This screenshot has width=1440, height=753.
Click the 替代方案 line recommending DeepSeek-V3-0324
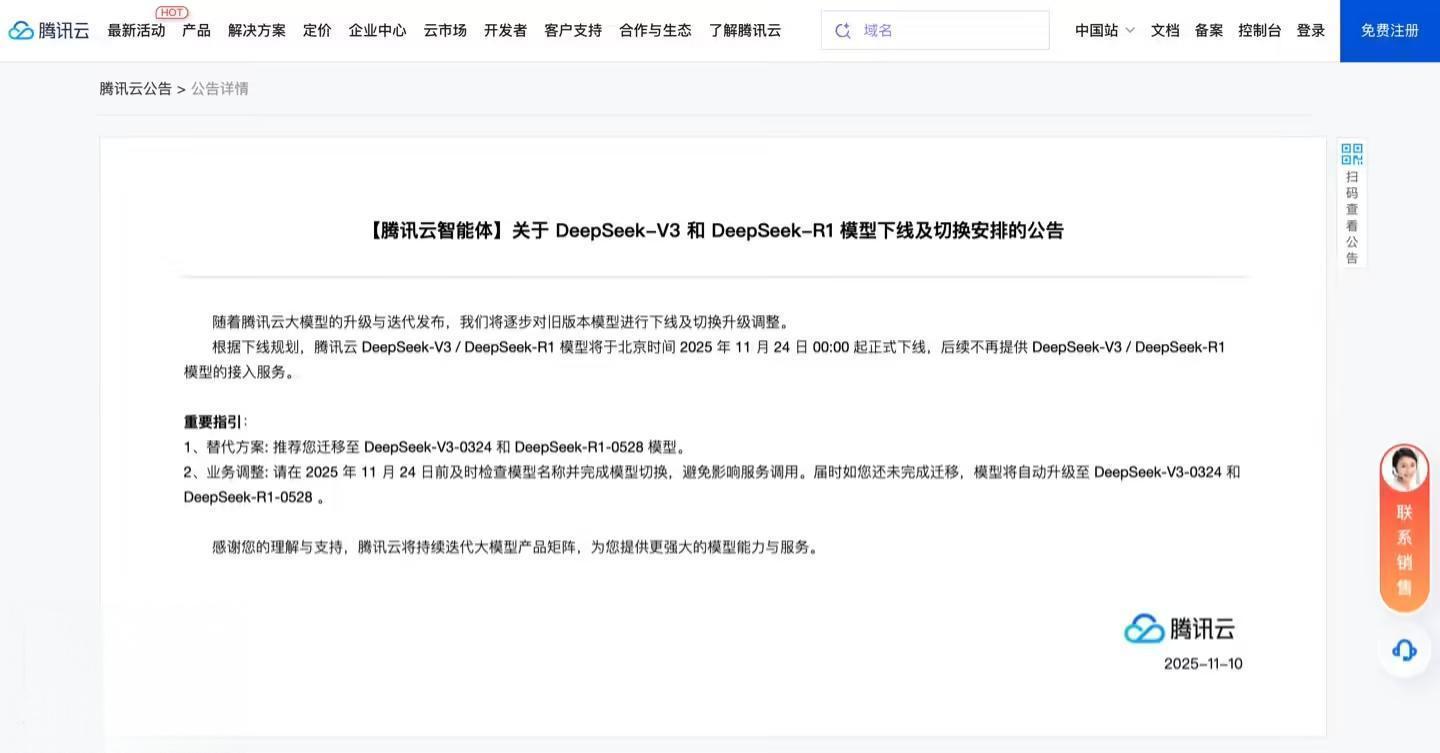click(435, 447)
